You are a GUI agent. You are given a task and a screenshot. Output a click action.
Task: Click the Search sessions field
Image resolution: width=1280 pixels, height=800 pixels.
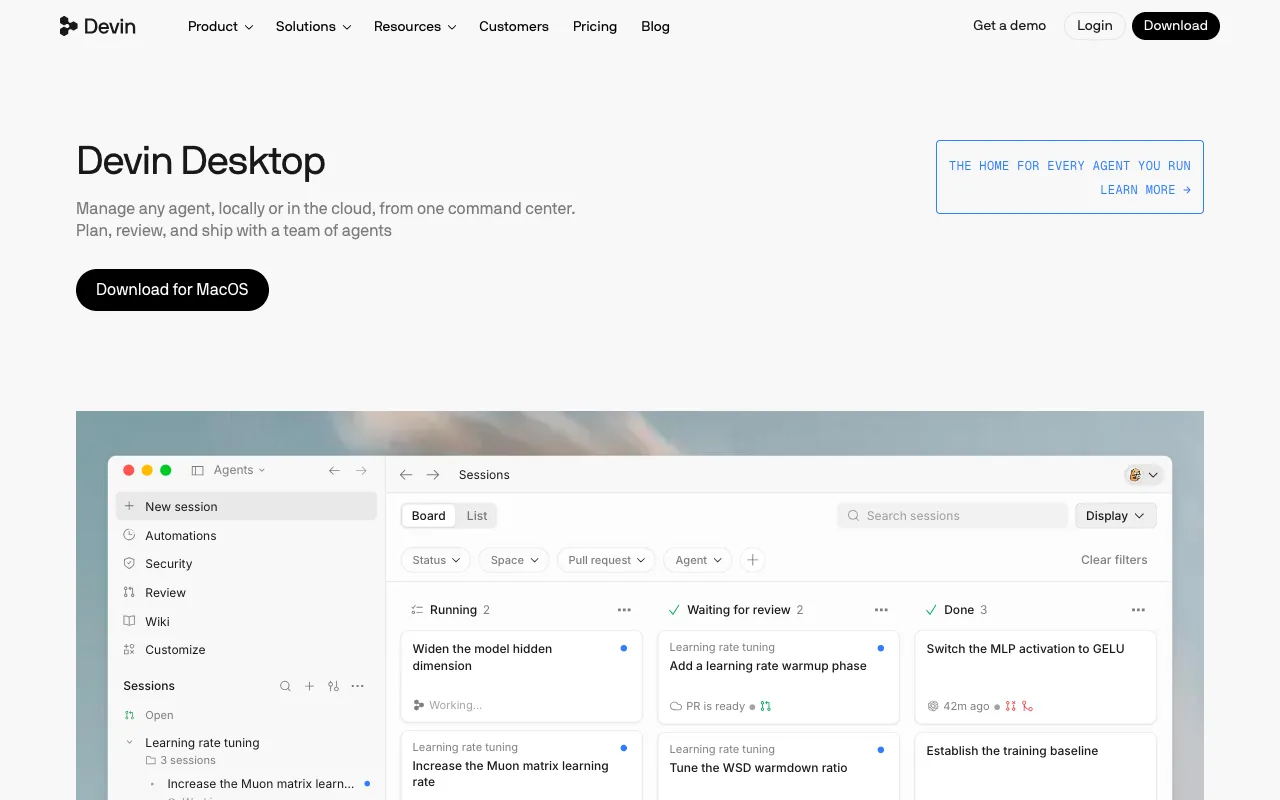pos(952,516)
